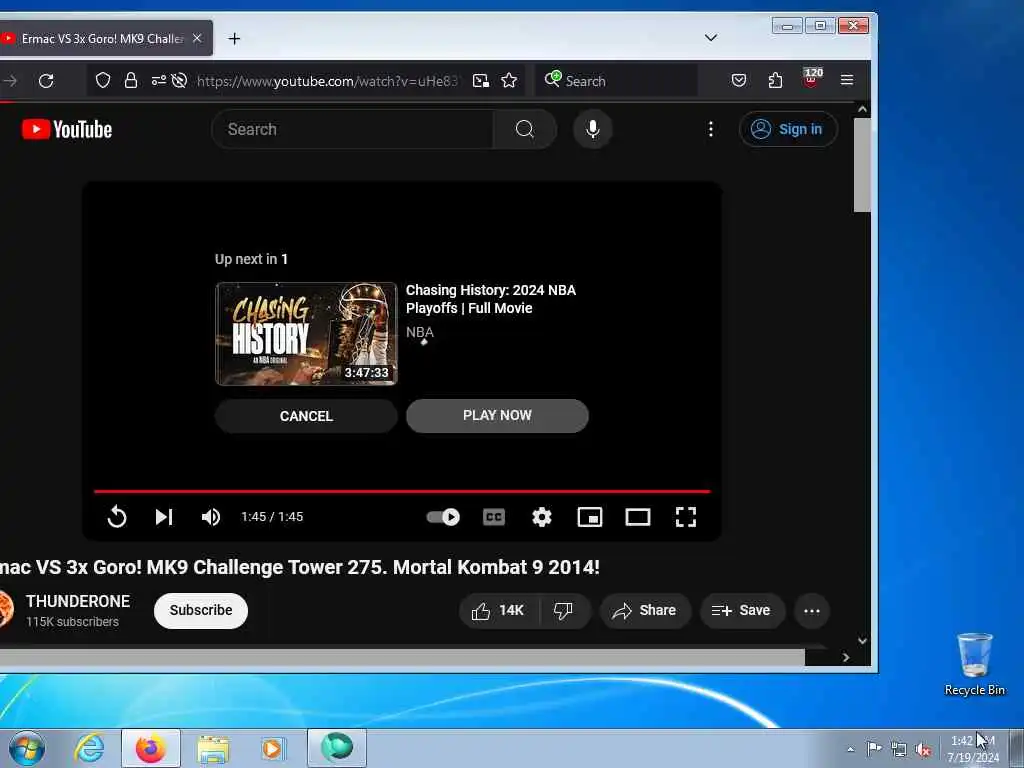Screen dimensions: 1024x768
Task: Click the Firefox forward arrow
Action: point(10,81)
